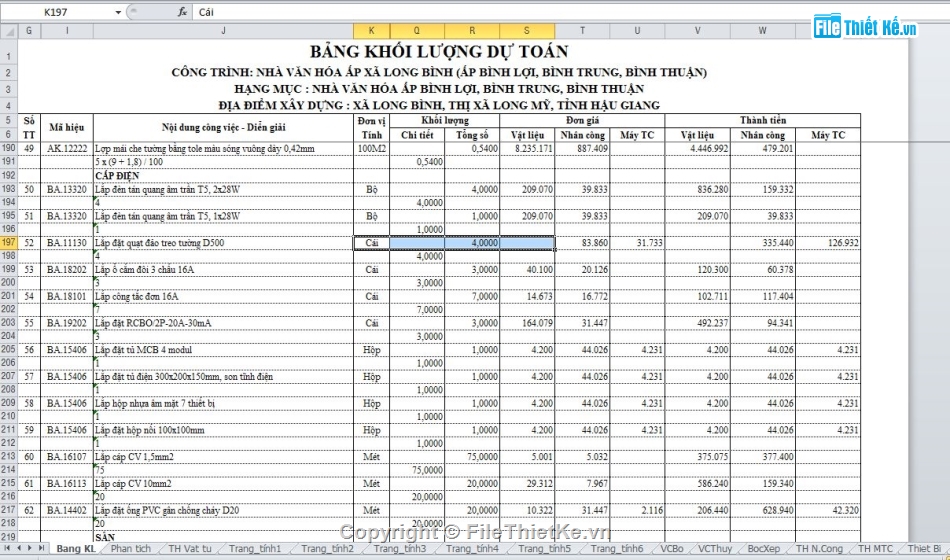Click the code cell BA.11130
Screen dimensions: 950x560
click(x=67, y=242)
